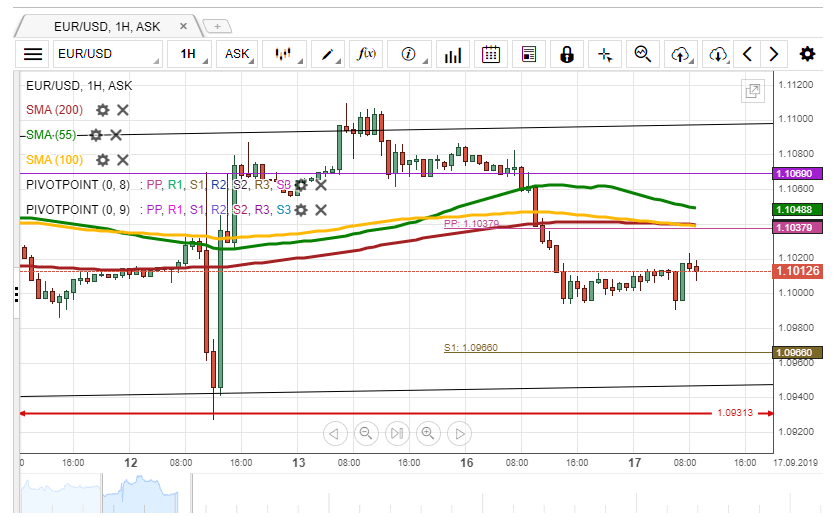
Task: Click the 1.10379 pivot price tag
Action: tap(797, 228)
